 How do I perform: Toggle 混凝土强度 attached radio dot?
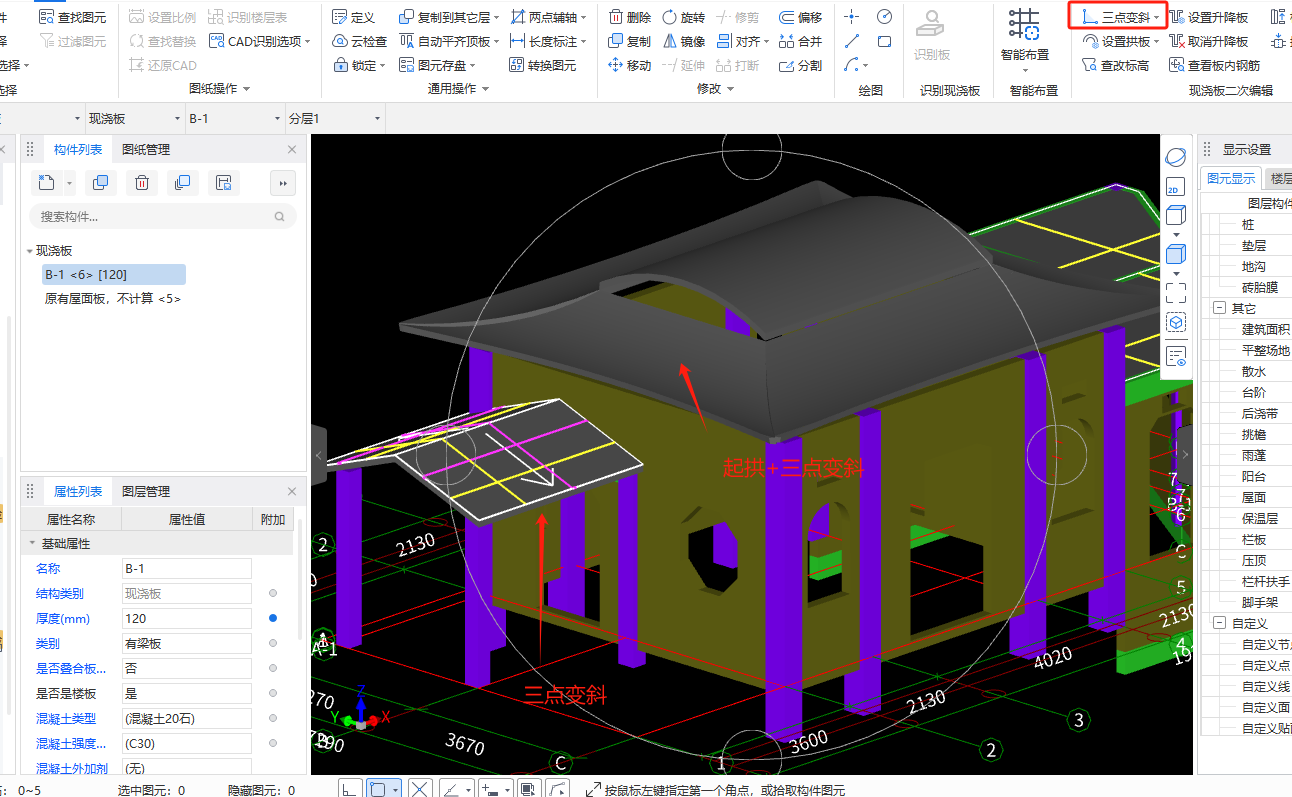(x=273, y=743)
